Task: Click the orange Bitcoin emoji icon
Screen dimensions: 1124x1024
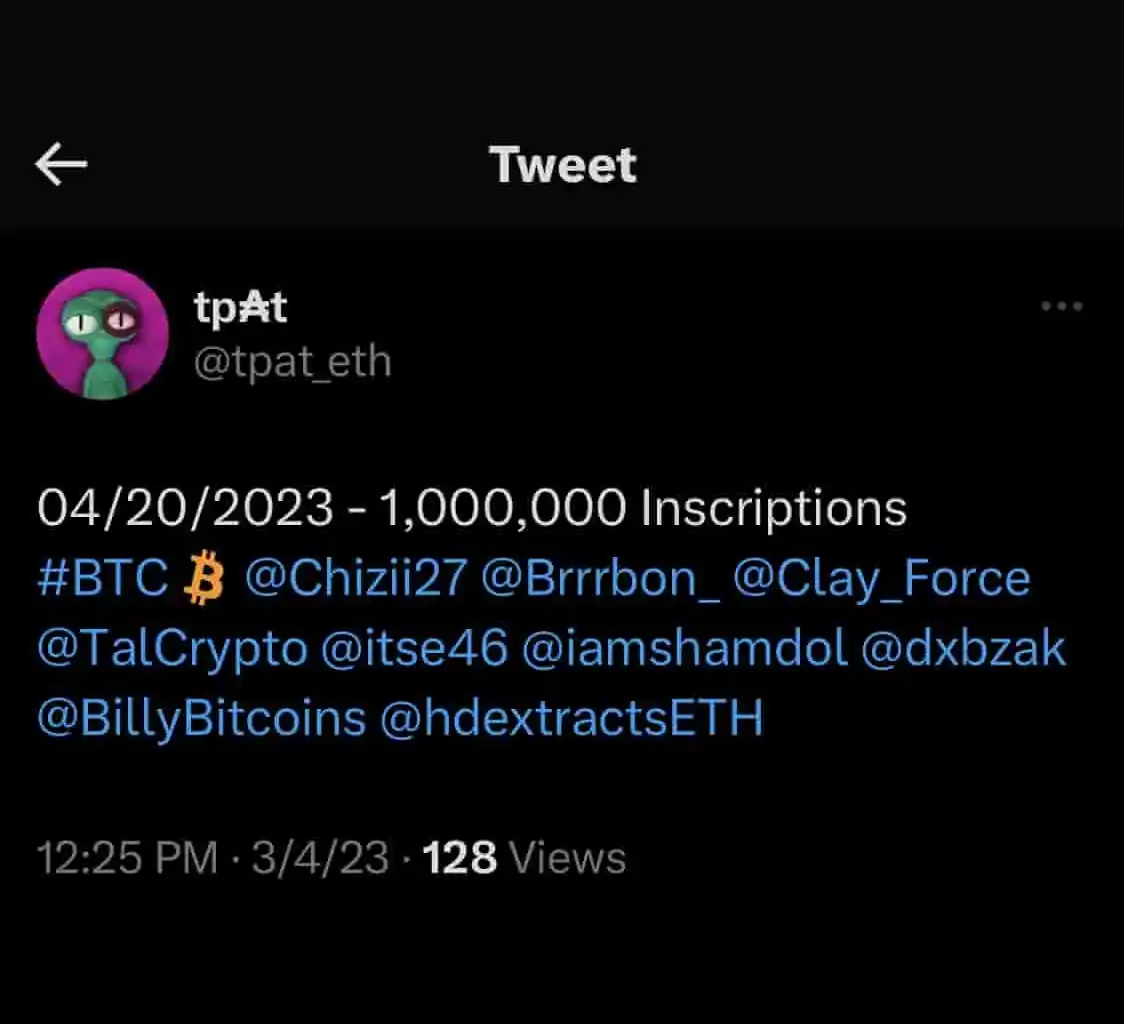Action: pos(206,580)
